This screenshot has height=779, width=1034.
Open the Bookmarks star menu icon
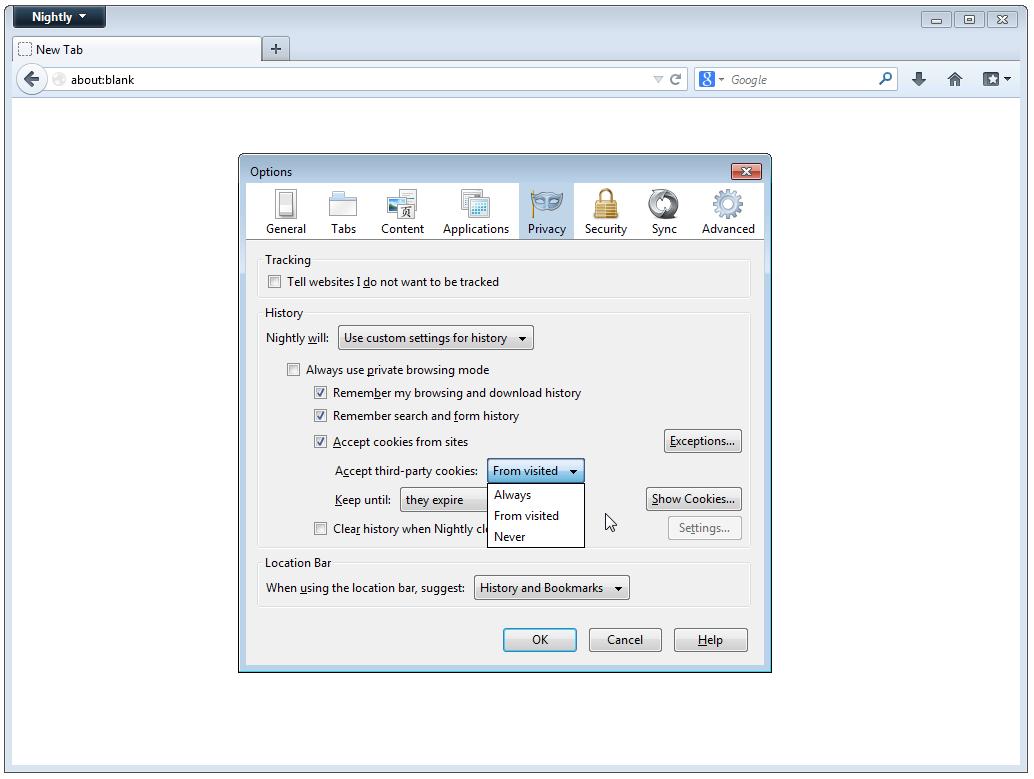[x=996, y=80]
